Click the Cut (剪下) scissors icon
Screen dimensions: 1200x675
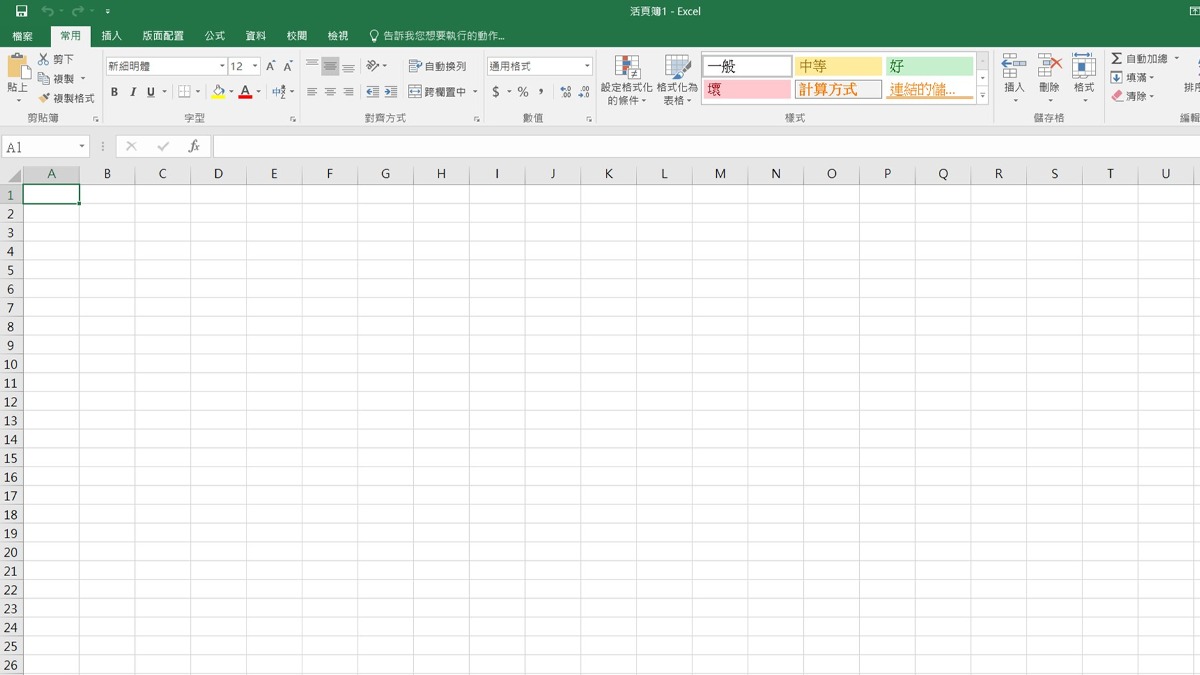click(44, 60)
